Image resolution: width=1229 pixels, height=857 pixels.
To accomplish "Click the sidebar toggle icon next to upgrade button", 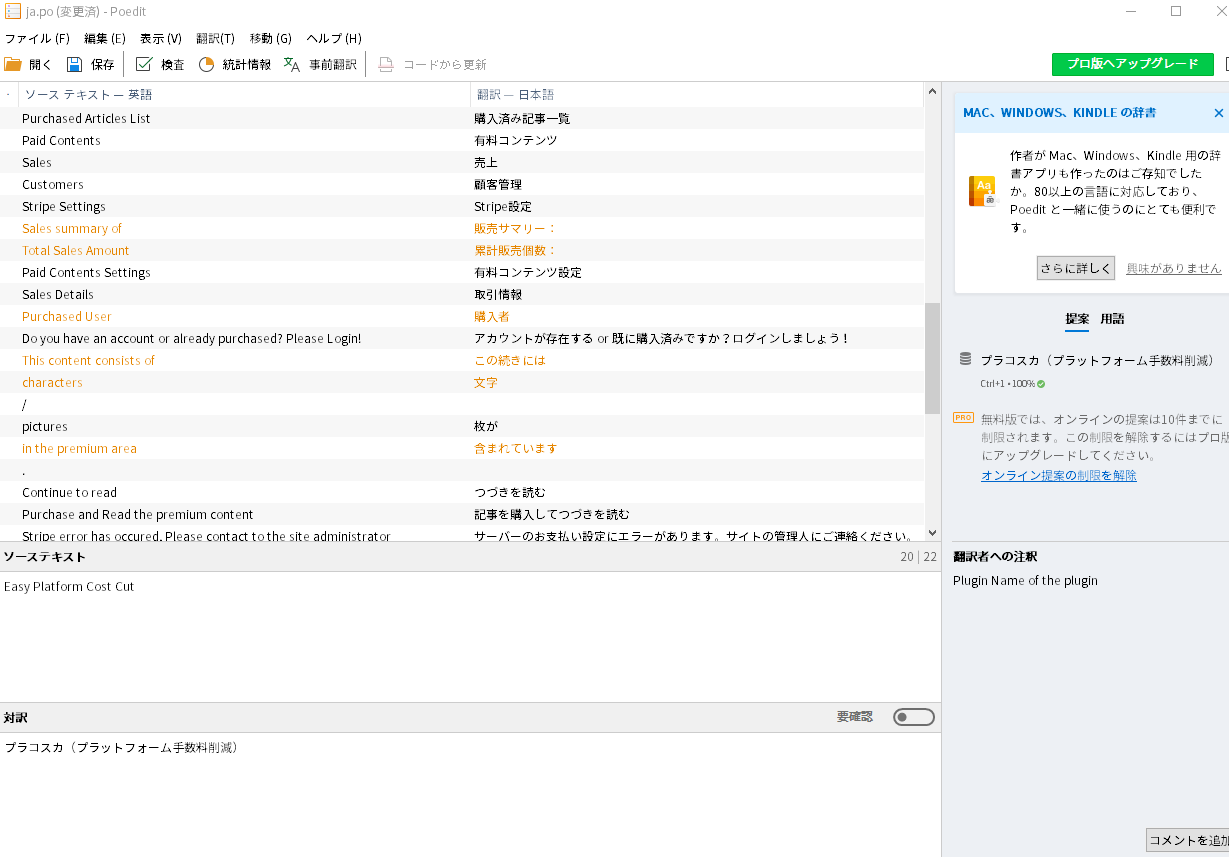I will coord(1226,64).
